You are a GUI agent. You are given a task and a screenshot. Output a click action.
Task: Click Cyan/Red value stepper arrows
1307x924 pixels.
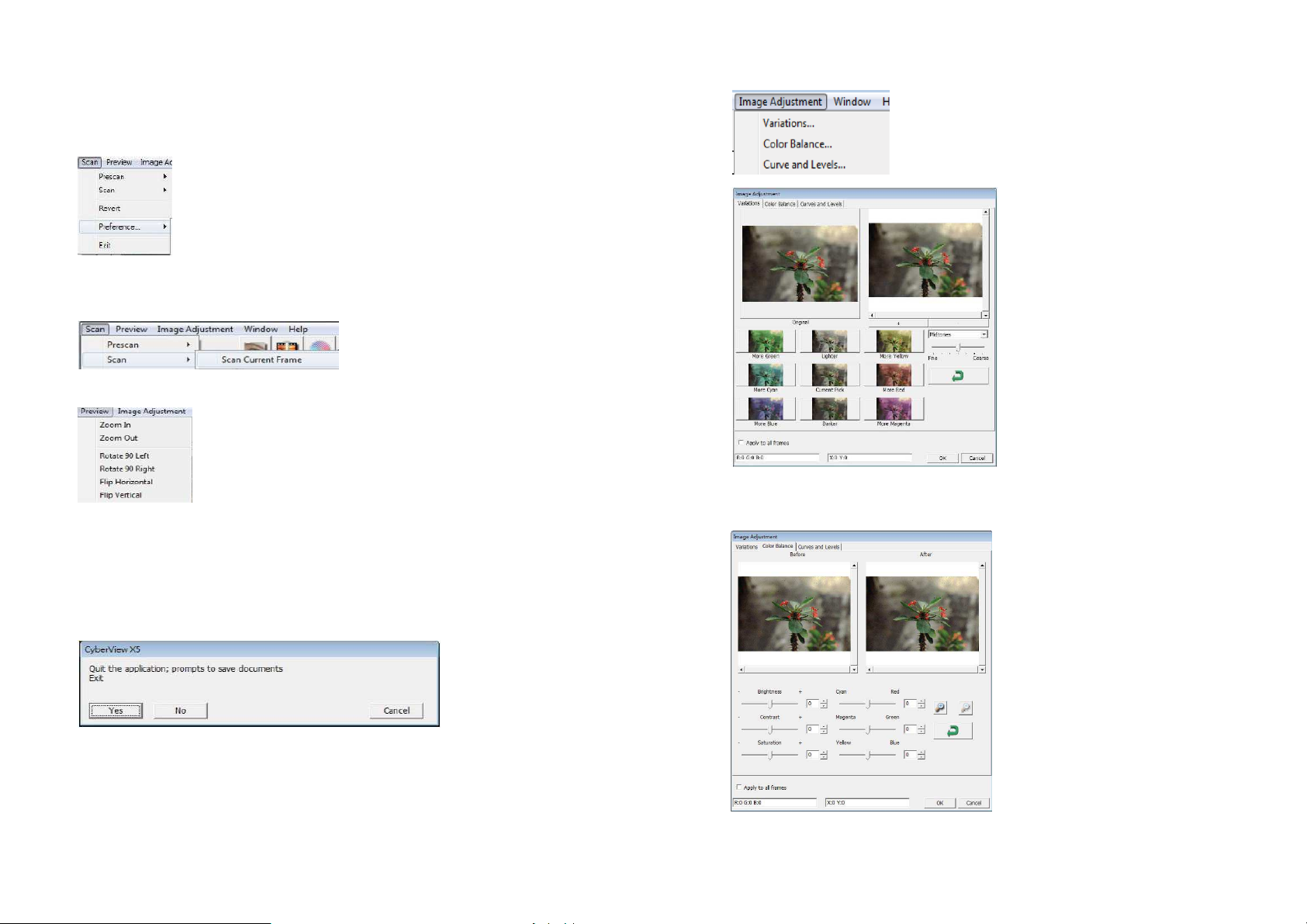click(921, 704)
